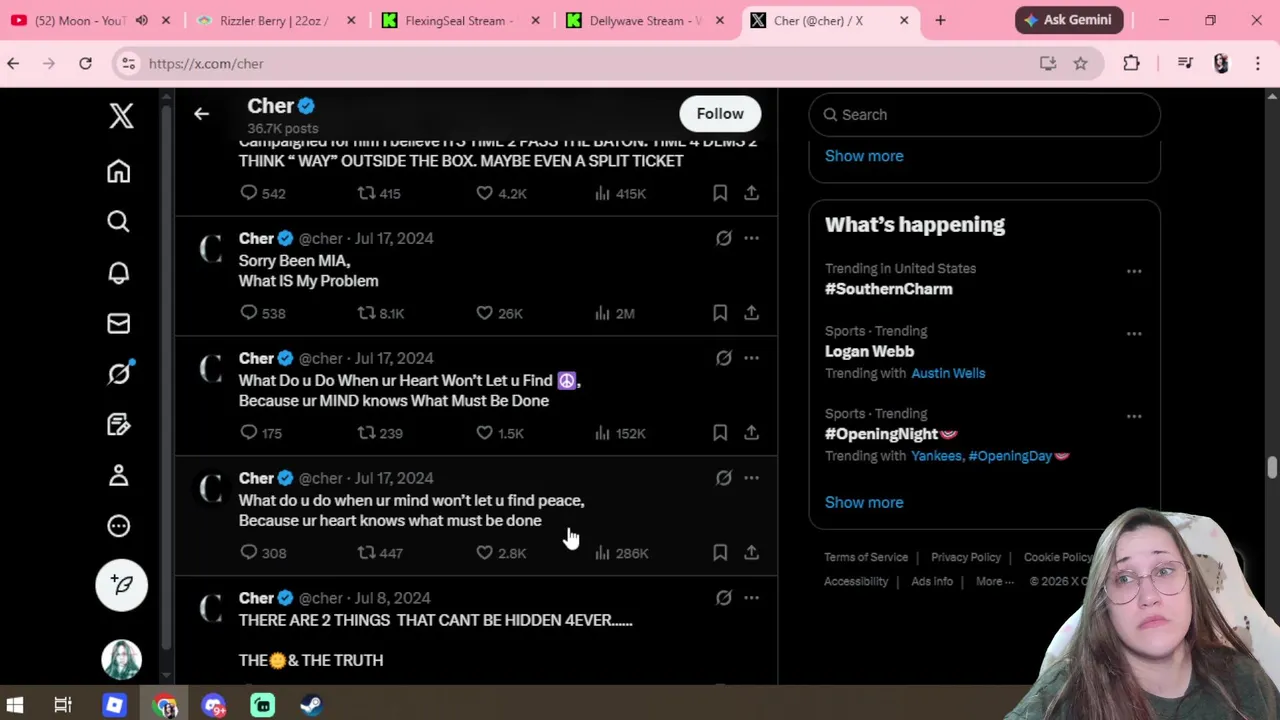Click the X search input field
Image resolution: width=1280 pixels, height=720 pixels.
tap(984, 115)
